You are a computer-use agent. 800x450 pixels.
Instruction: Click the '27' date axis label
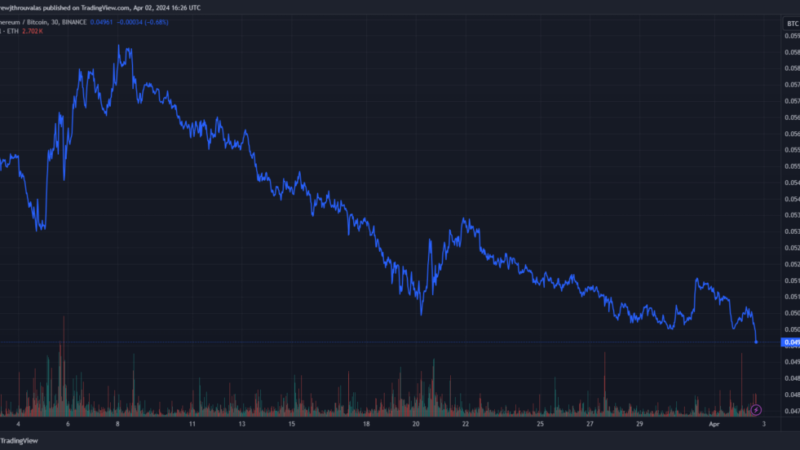point(590,424)
